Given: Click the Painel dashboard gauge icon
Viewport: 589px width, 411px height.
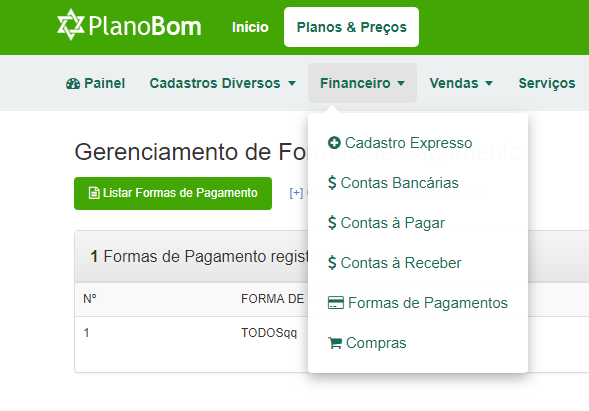Looking at the screenshot, I should pos(73,83).
